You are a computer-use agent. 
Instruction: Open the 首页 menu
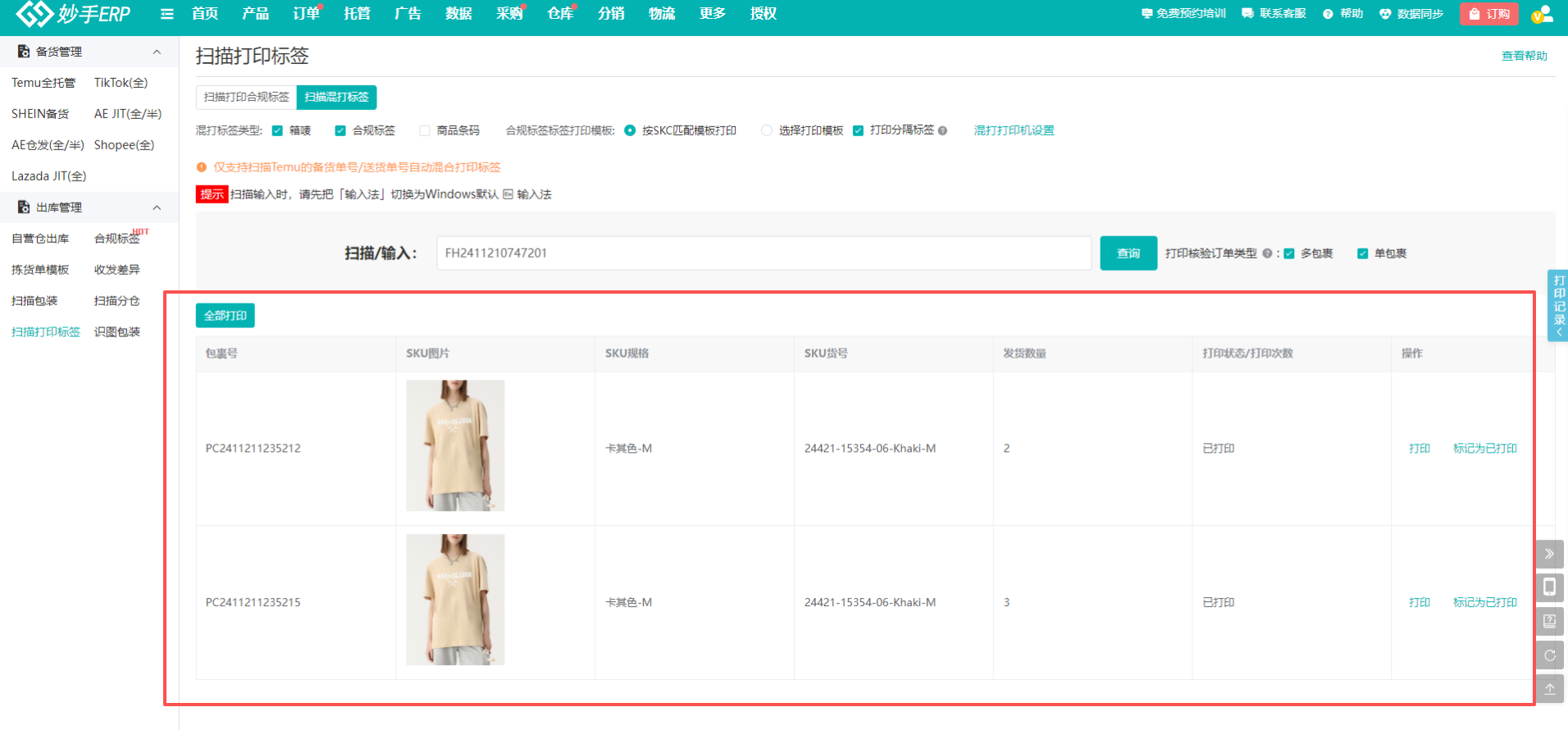[x=205, y=14]
